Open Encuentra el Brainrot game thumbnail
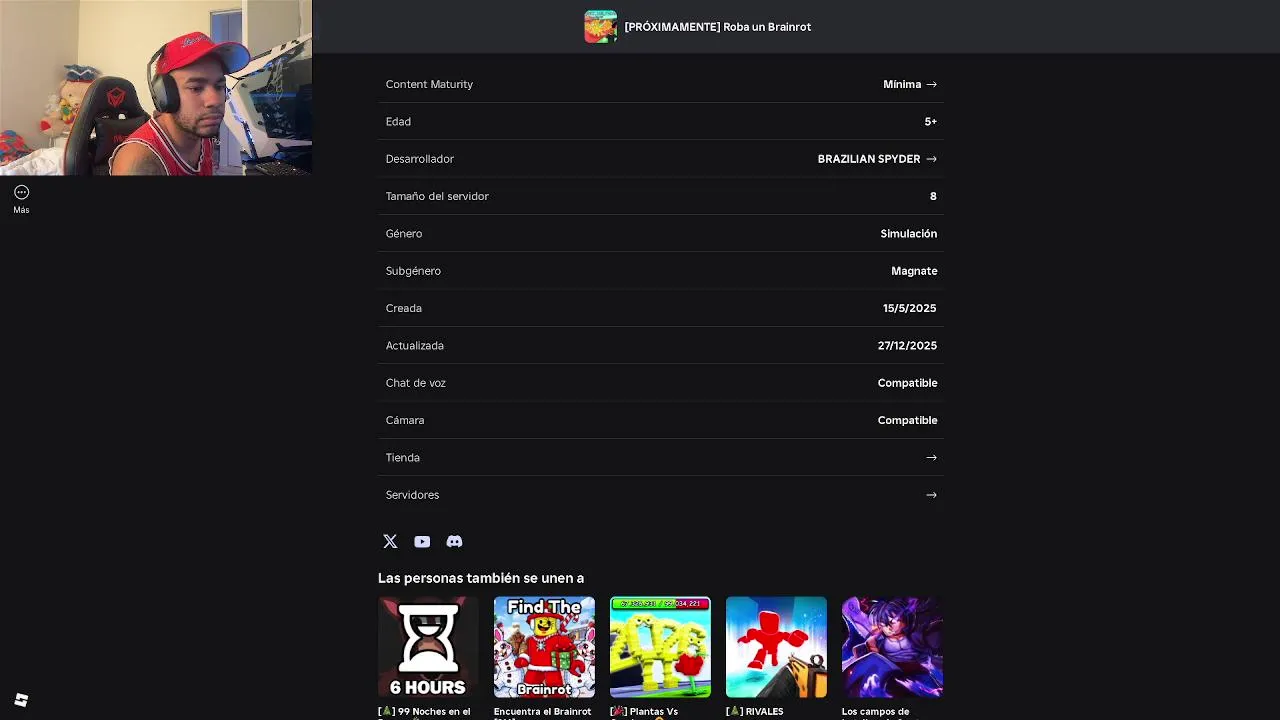Image resolution: width=1280 pixels, height=720 pixels. (x=544, y=647)
